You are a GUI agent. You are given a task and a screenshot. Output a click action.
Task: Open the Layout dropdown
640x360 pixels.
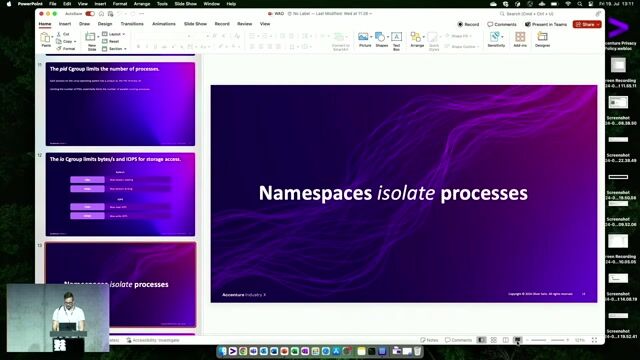click(114, 34)
